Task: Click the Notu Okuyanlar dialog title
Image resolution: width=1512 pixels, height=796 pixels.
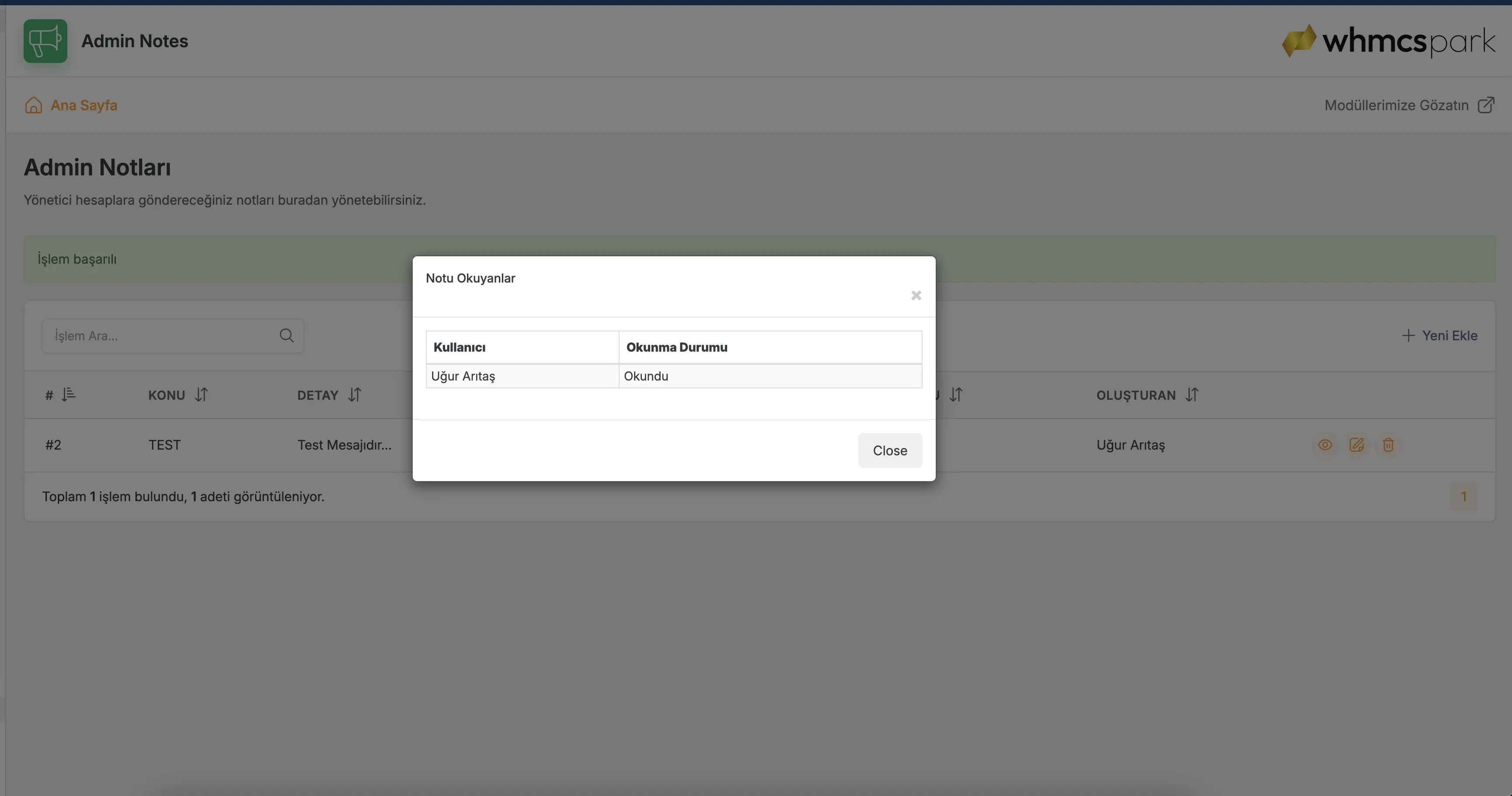Action: tap(470, 278)
